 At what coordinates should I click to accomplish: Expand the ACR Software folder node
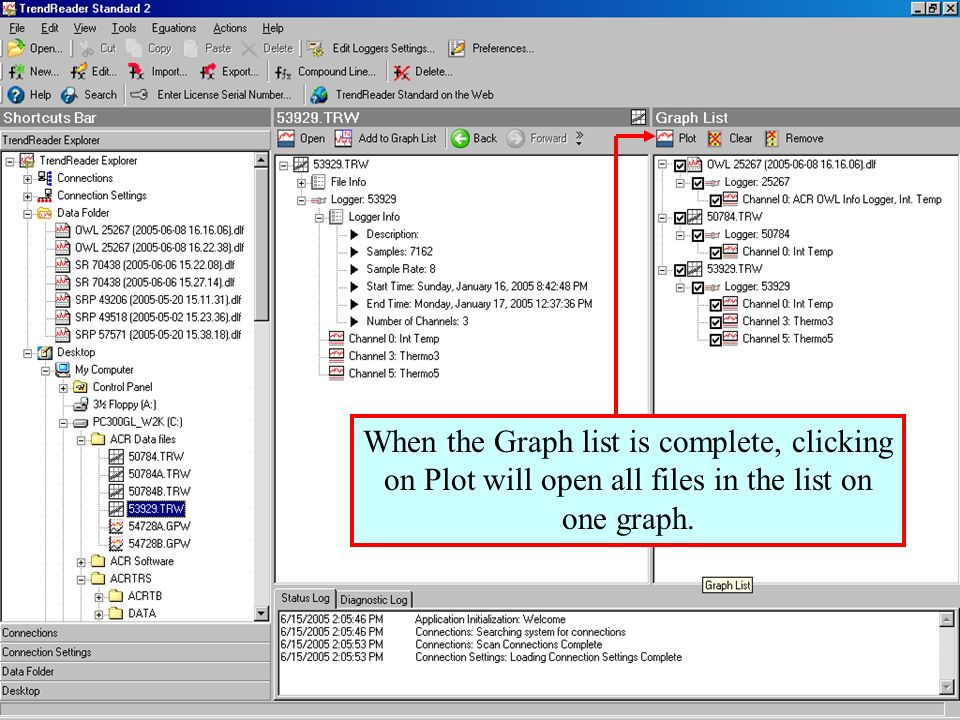tap(81, 561)
